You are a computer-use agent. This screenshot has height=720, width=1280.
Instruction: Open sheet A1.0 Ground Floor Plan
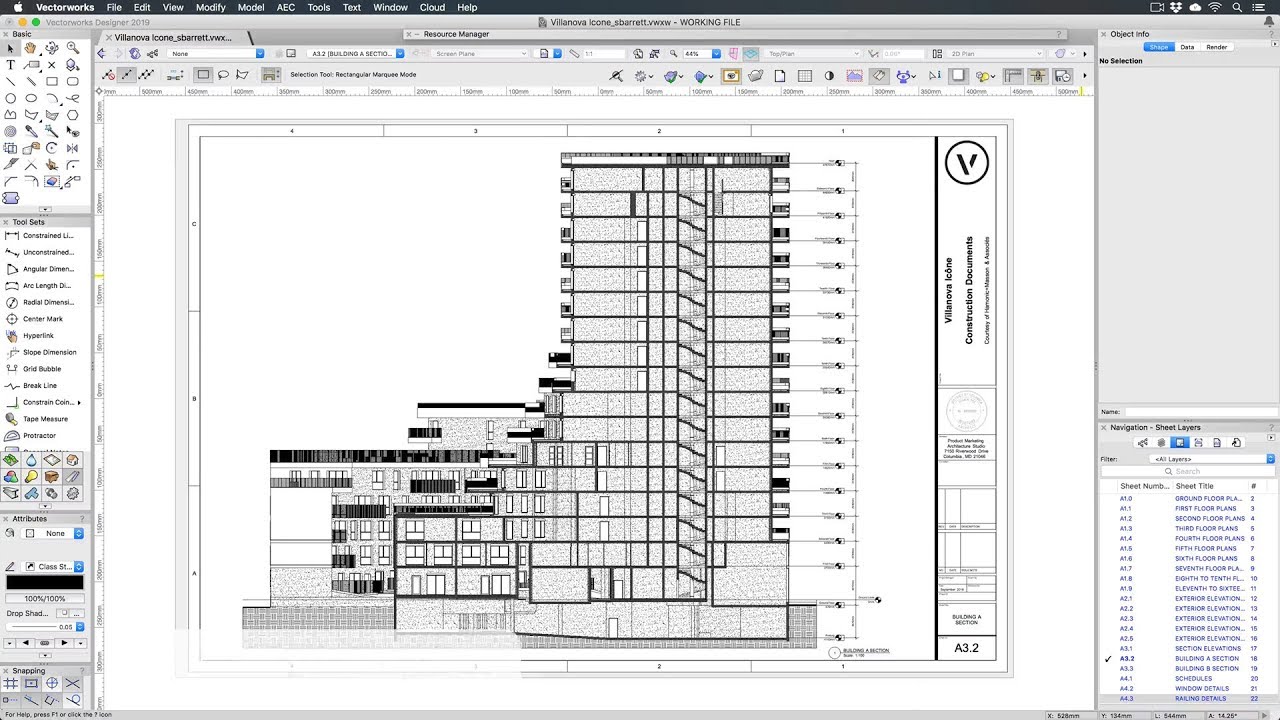pyautogui.click(x=1187, y=498)
